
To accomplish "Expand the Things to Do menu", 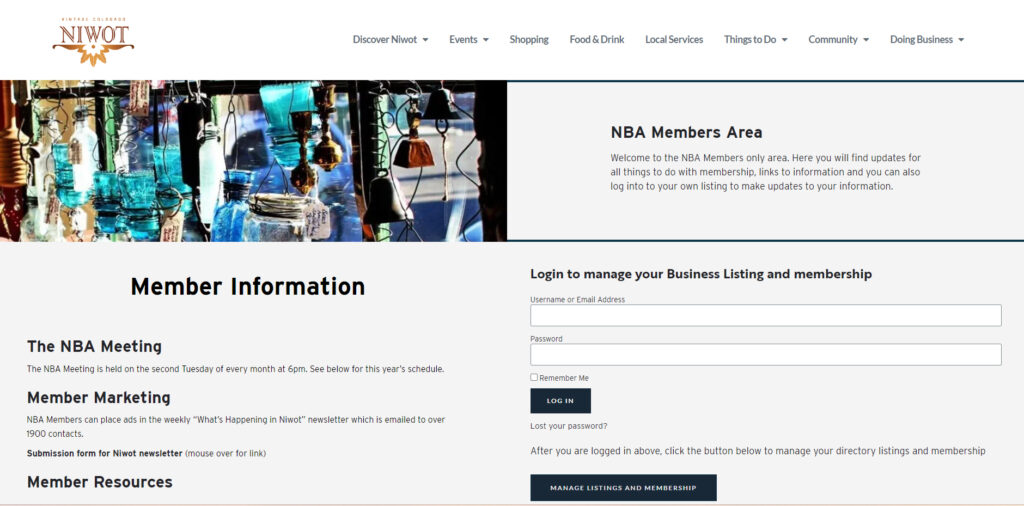I will point(756,39).
